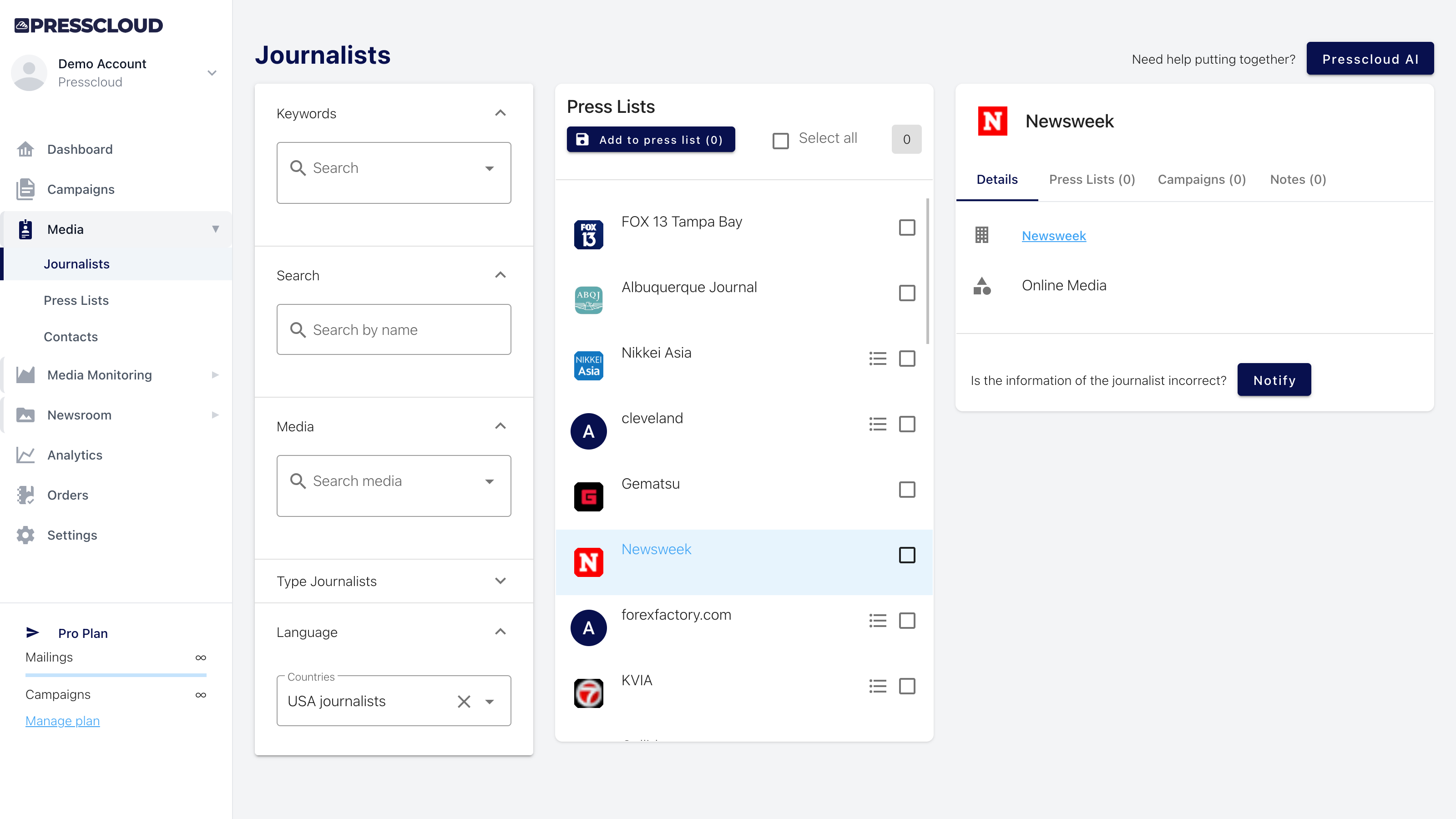Switch to the Campaigns (0) tab

1201,179
